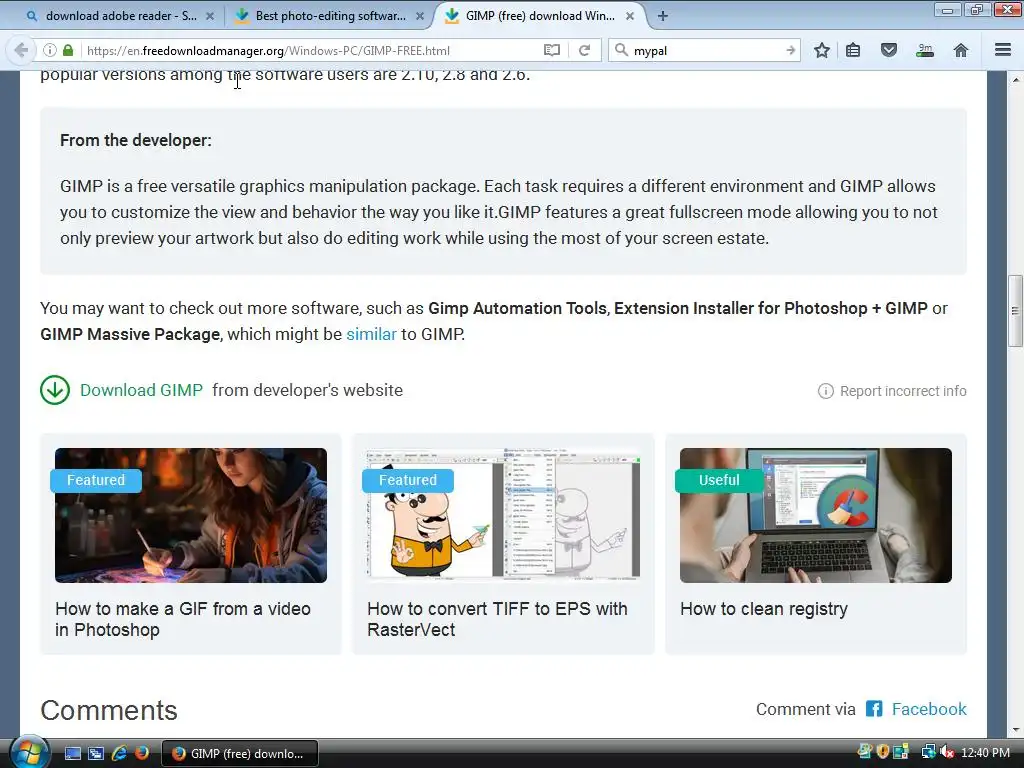
Task: Open the similar software link
Action: tap(371, 334)
